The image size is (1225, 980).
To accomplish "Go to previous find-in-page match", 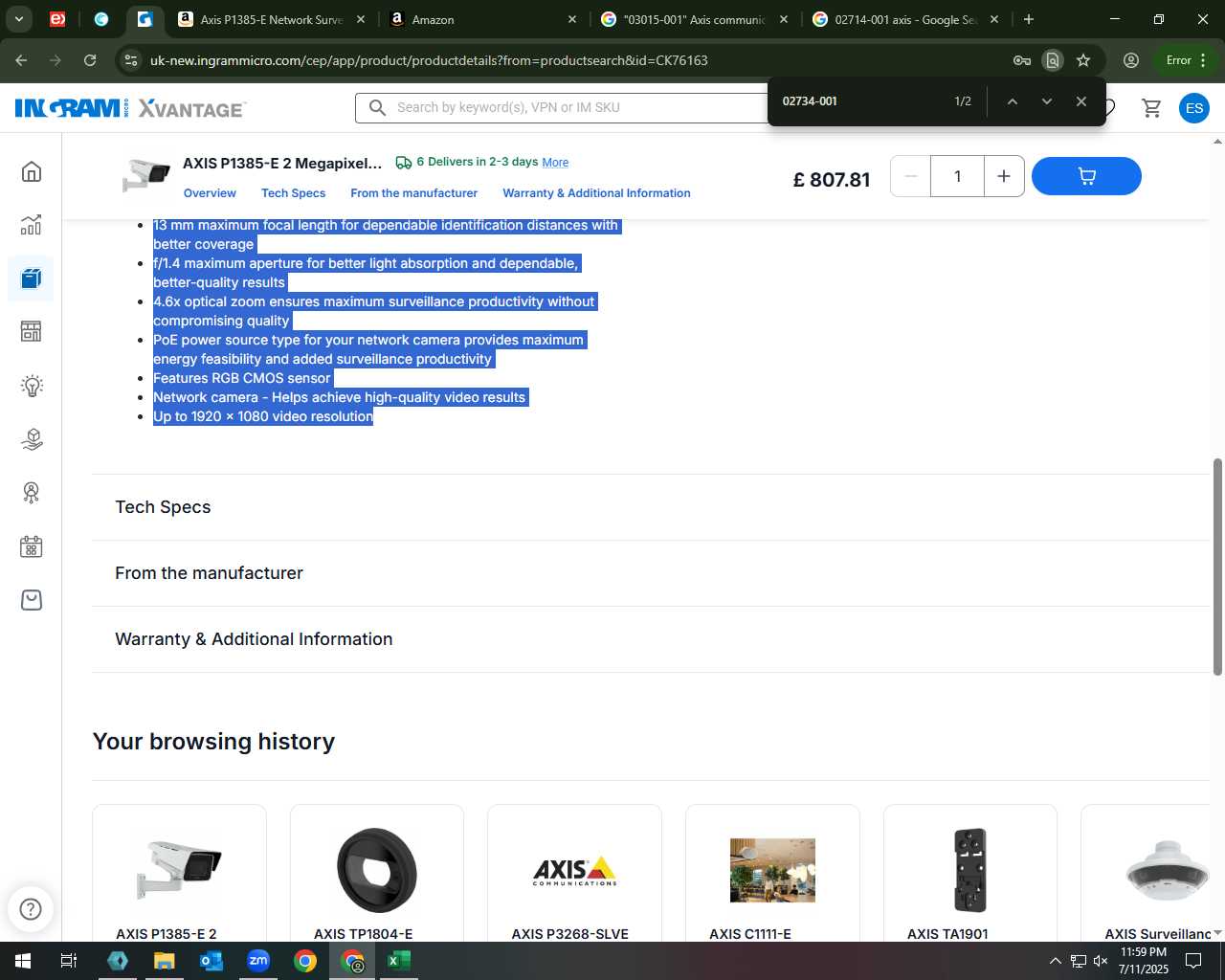I will (x=1012, y=101).
